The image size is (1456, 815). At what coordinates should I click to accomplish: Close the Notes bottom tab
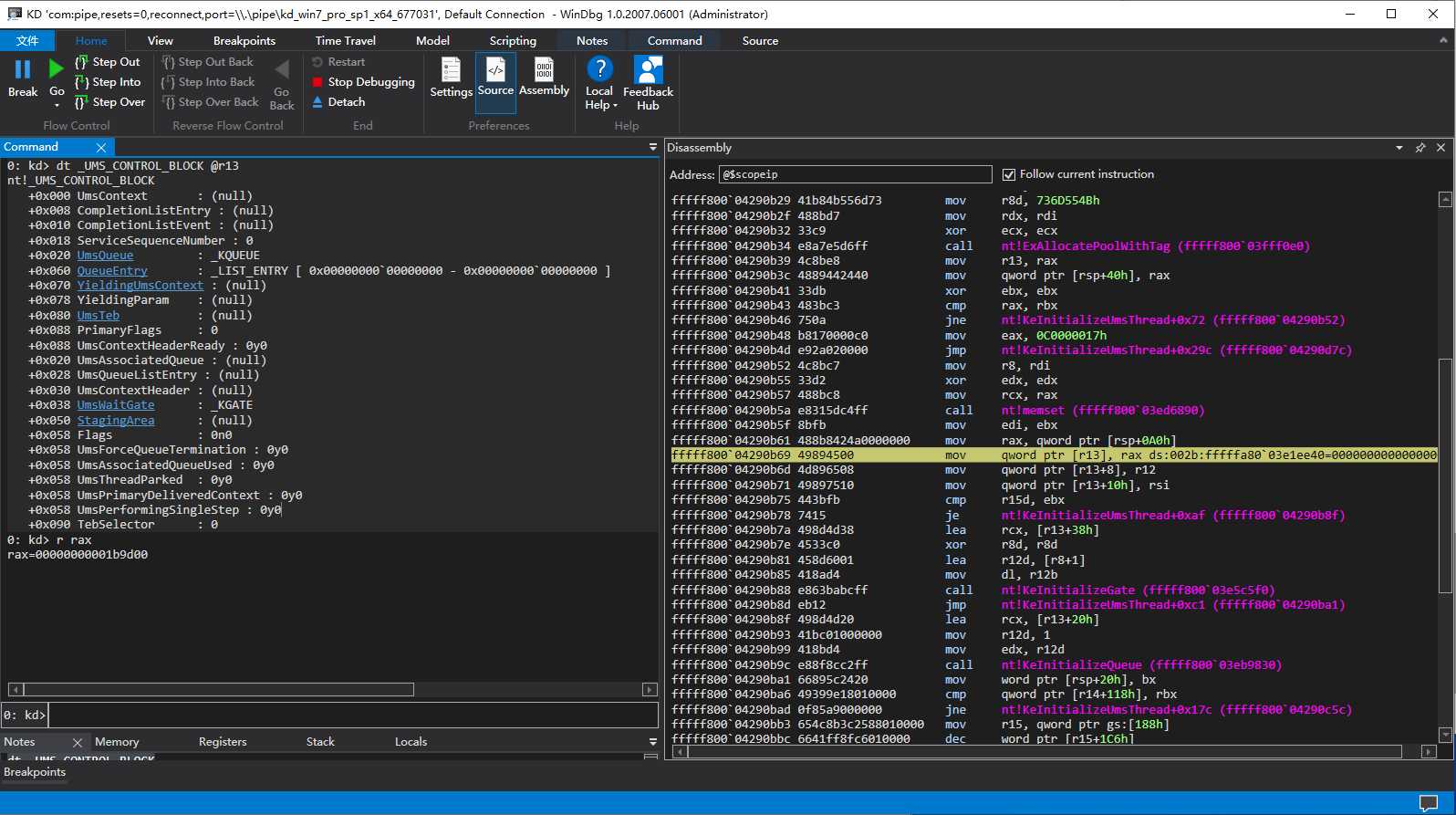click(78, 743)
